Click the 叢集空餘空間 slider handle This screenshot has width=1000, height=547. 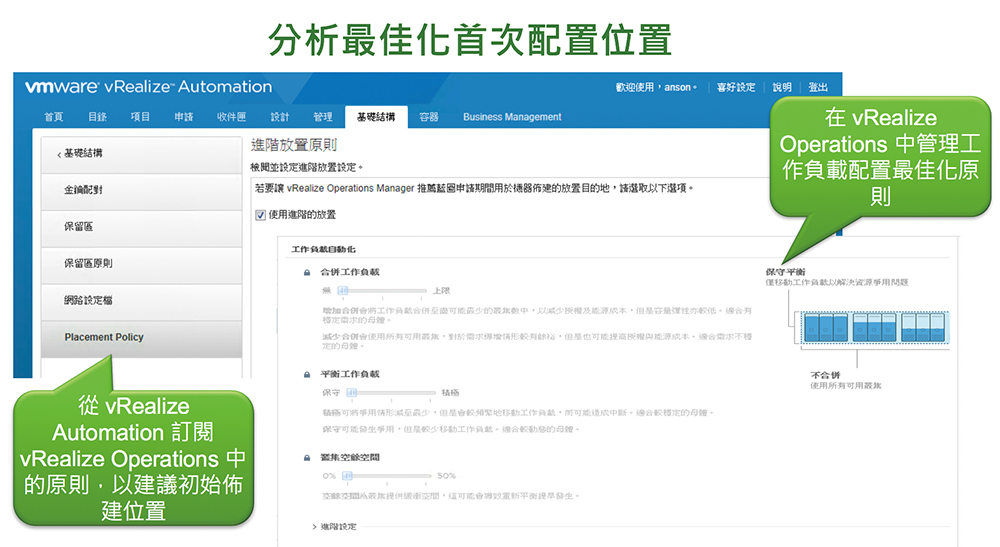click(x=348, y=476)
